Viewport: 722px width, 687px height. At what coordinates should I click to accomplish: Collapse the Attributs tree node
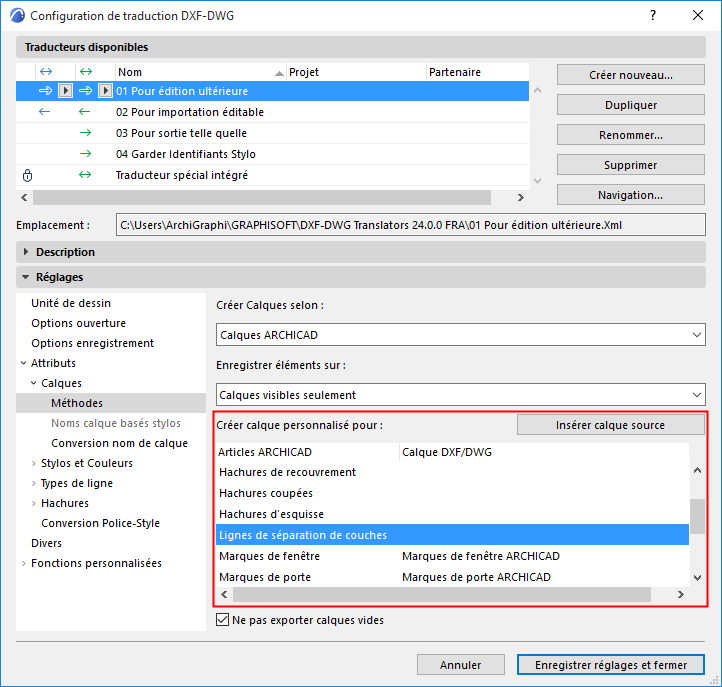click(x=23, y=363)
